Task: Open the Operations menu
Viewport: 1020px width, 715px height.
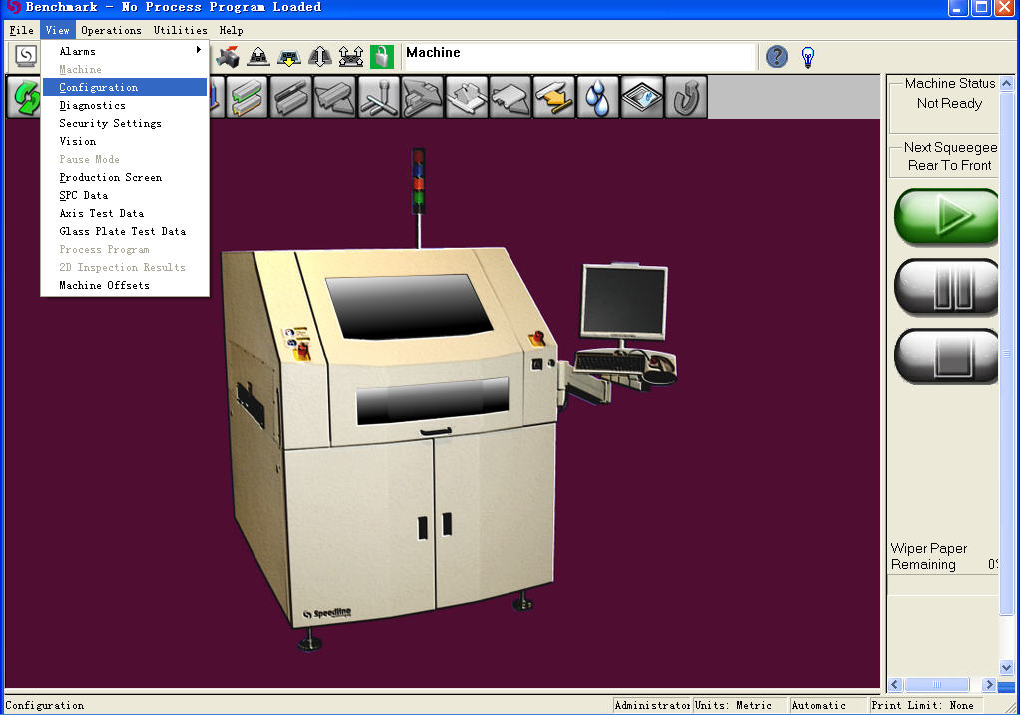Action: pyautogui.click(x=111, y=31)
